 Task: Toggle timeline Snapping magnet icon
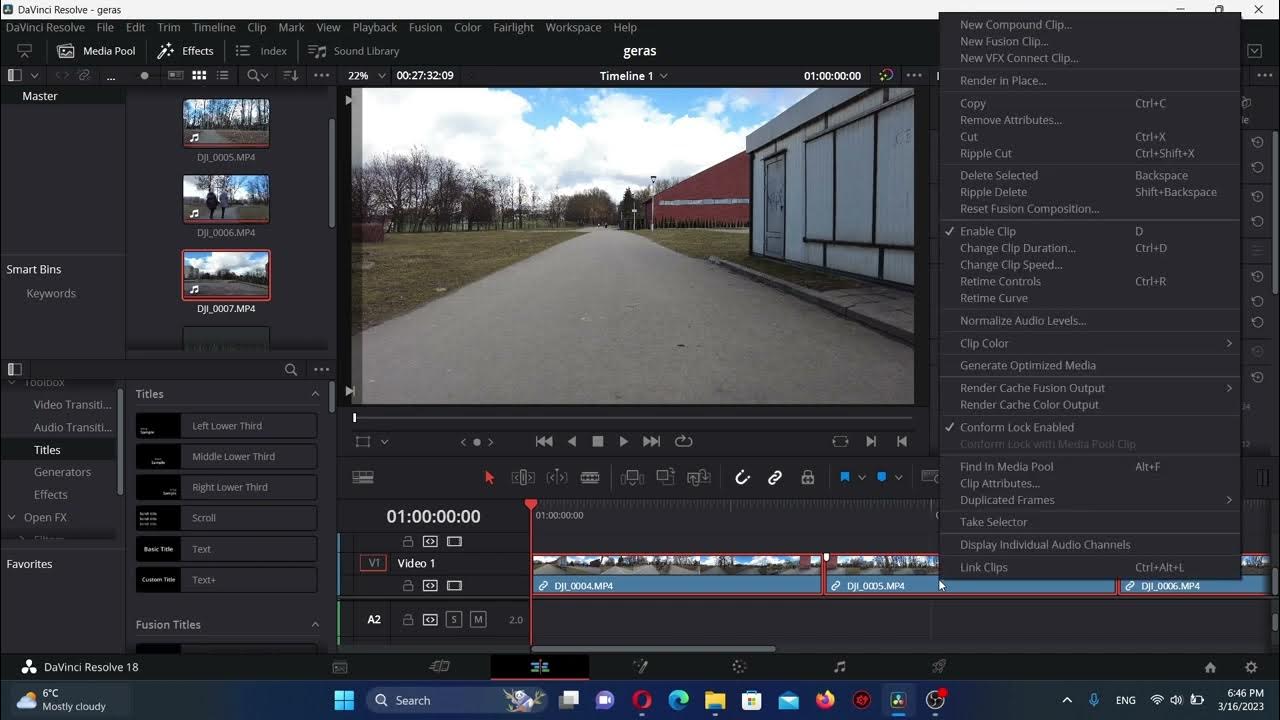(742, 478)
